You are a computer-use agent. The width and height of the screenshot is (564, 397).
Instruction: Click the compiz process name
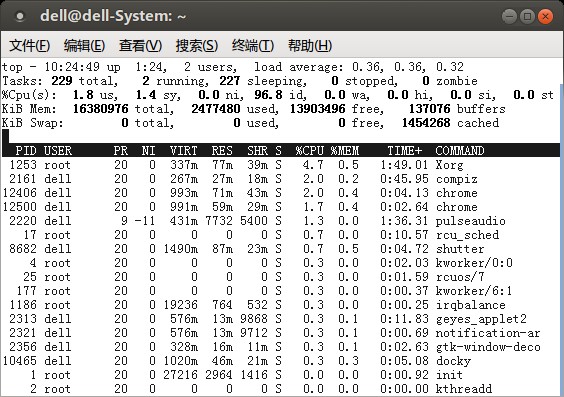[x=457, y=179]
